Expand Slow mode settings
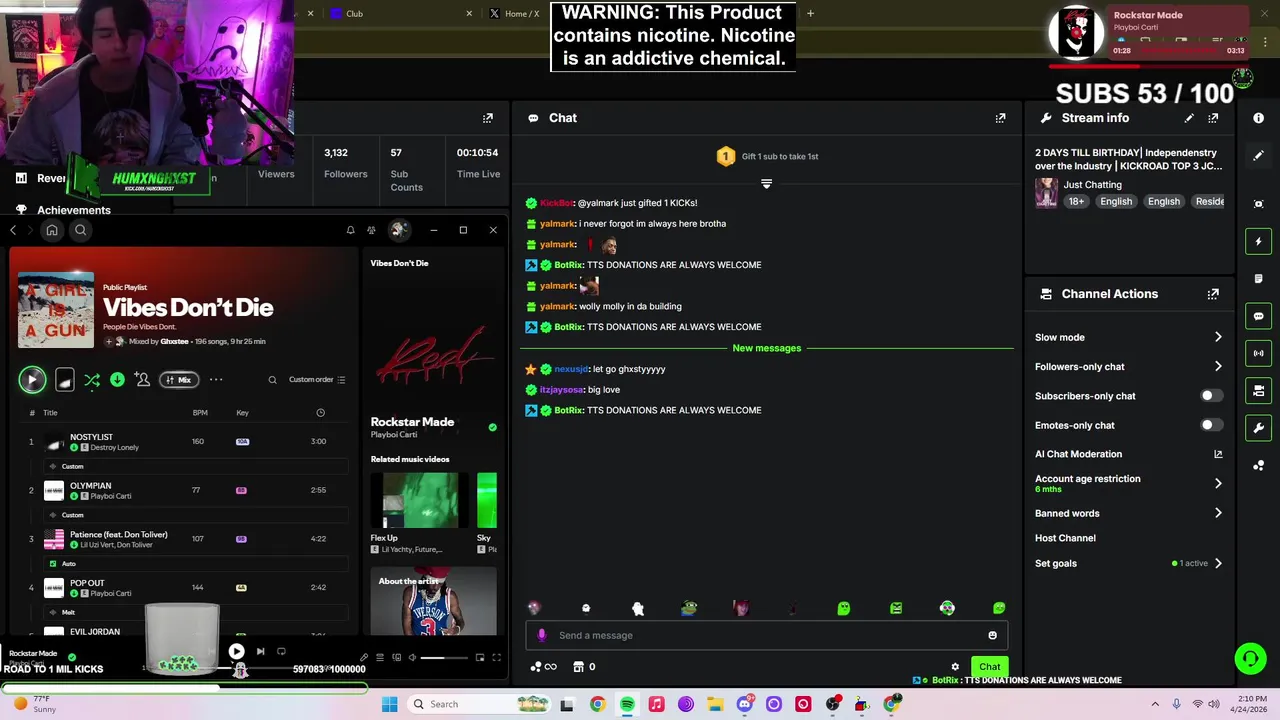This screenshot has height=720, width=1280. 1128,337
